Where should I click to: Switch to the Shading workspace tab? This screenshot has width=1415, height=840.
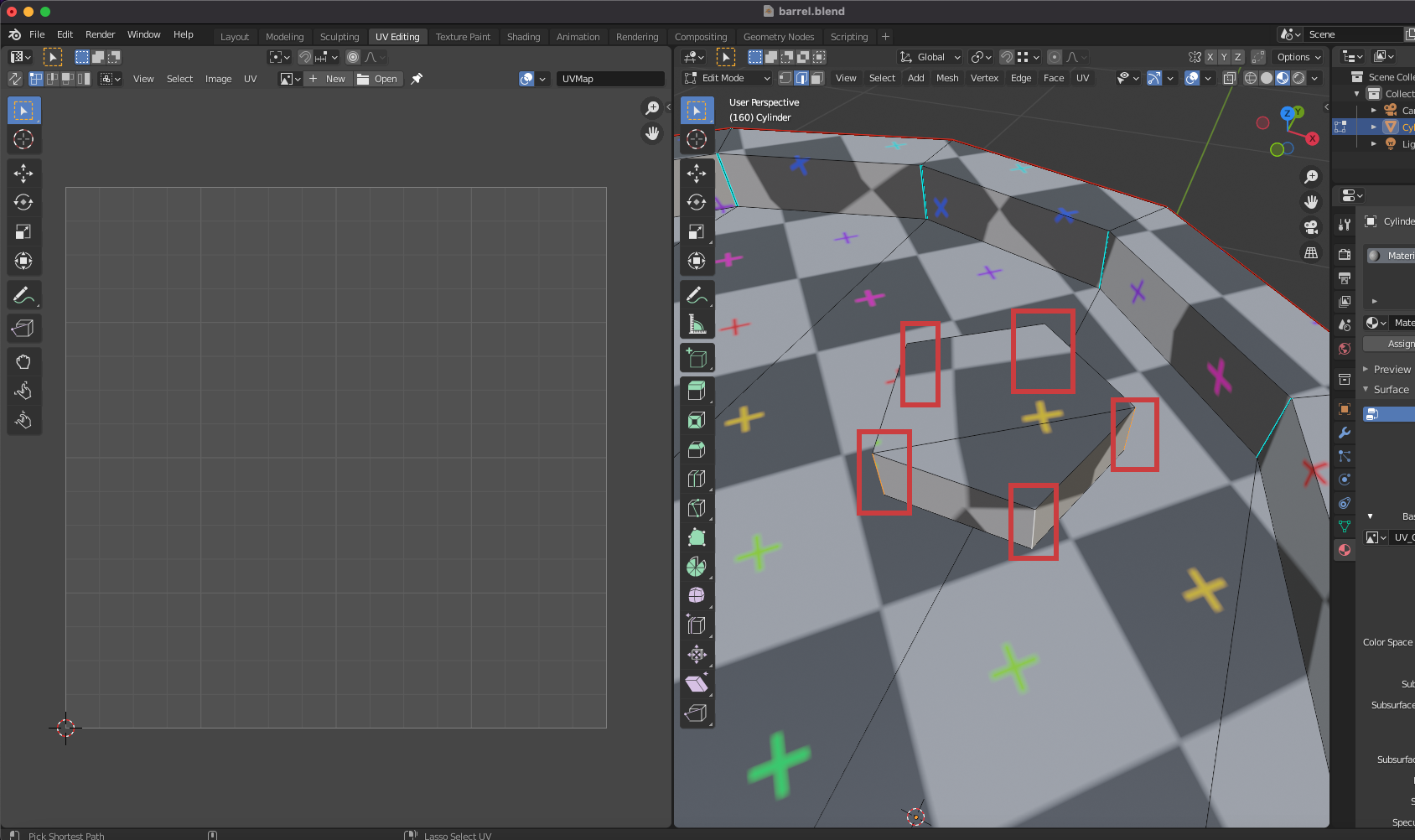[x=523, y=37]
